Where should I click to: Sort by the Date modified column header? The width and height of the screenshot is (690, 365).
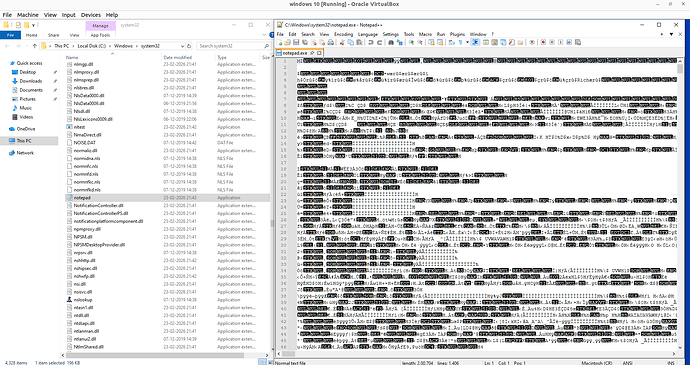177,57
